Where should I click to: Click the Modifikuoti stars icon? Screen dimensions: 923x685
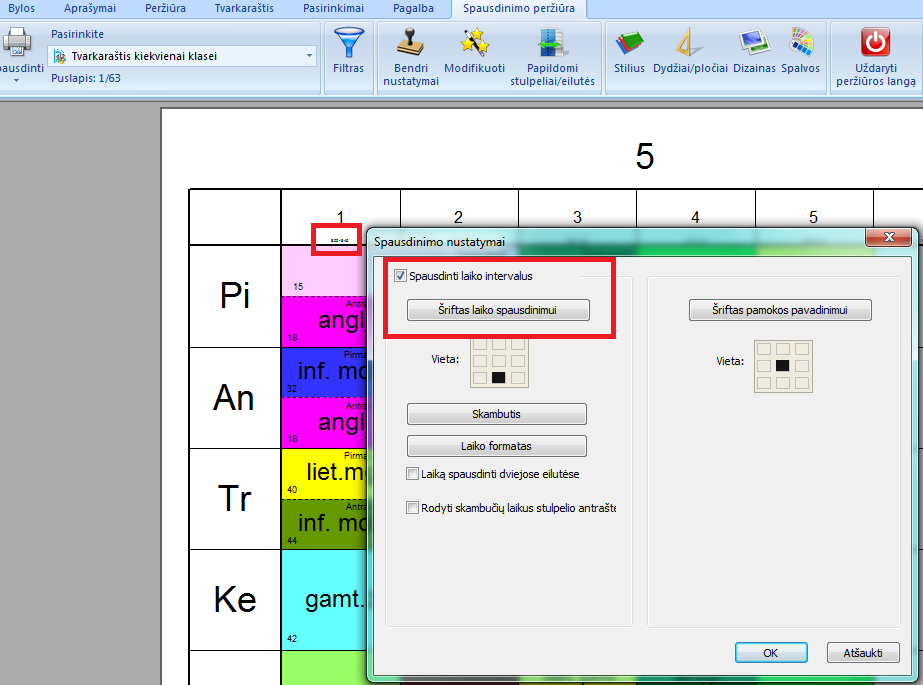point(474,44)
